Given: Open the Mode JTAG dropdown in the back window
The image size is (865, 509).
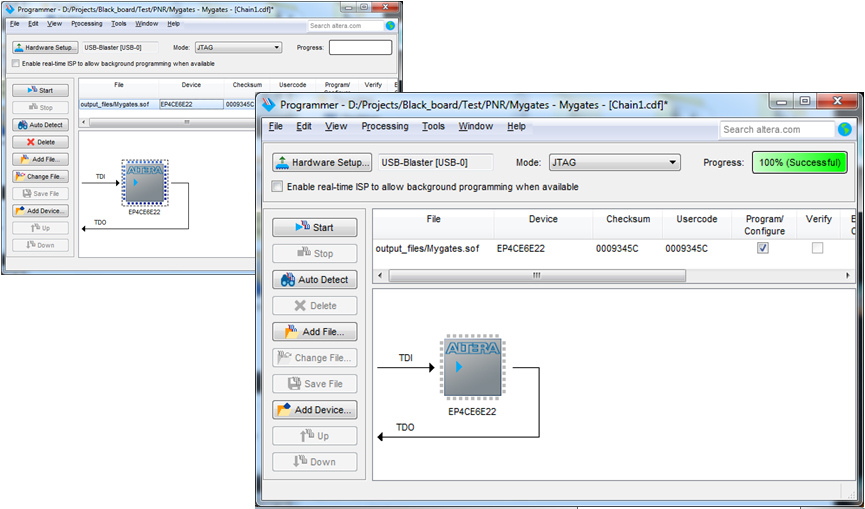Looking at the screenshot, I should pos(238,47).
